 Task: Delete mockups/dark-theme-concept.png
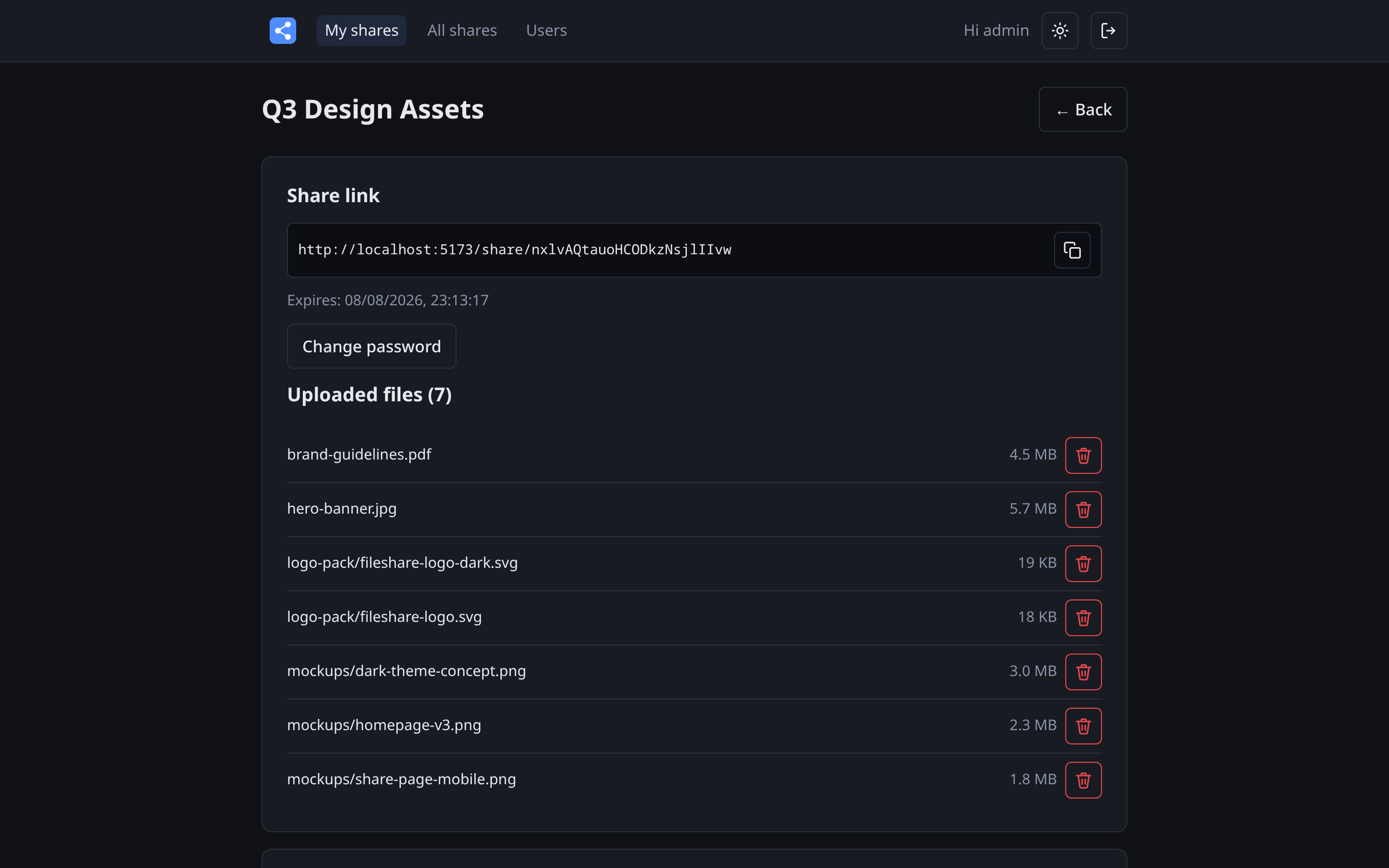(x=1083, y=671)
